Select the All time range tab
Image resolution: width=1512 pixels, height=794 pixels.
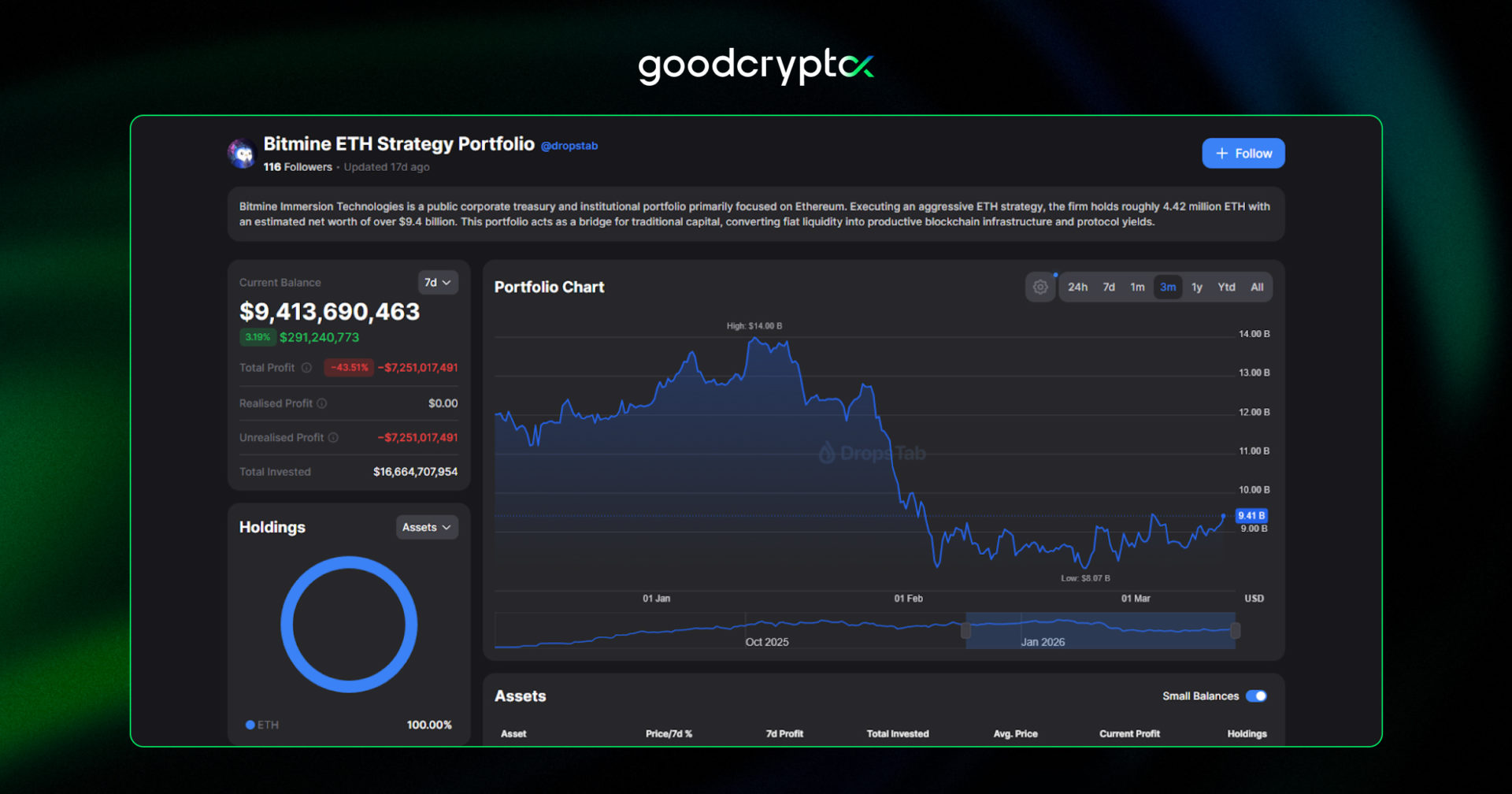pyautogui.click(x=1257, y=287)
